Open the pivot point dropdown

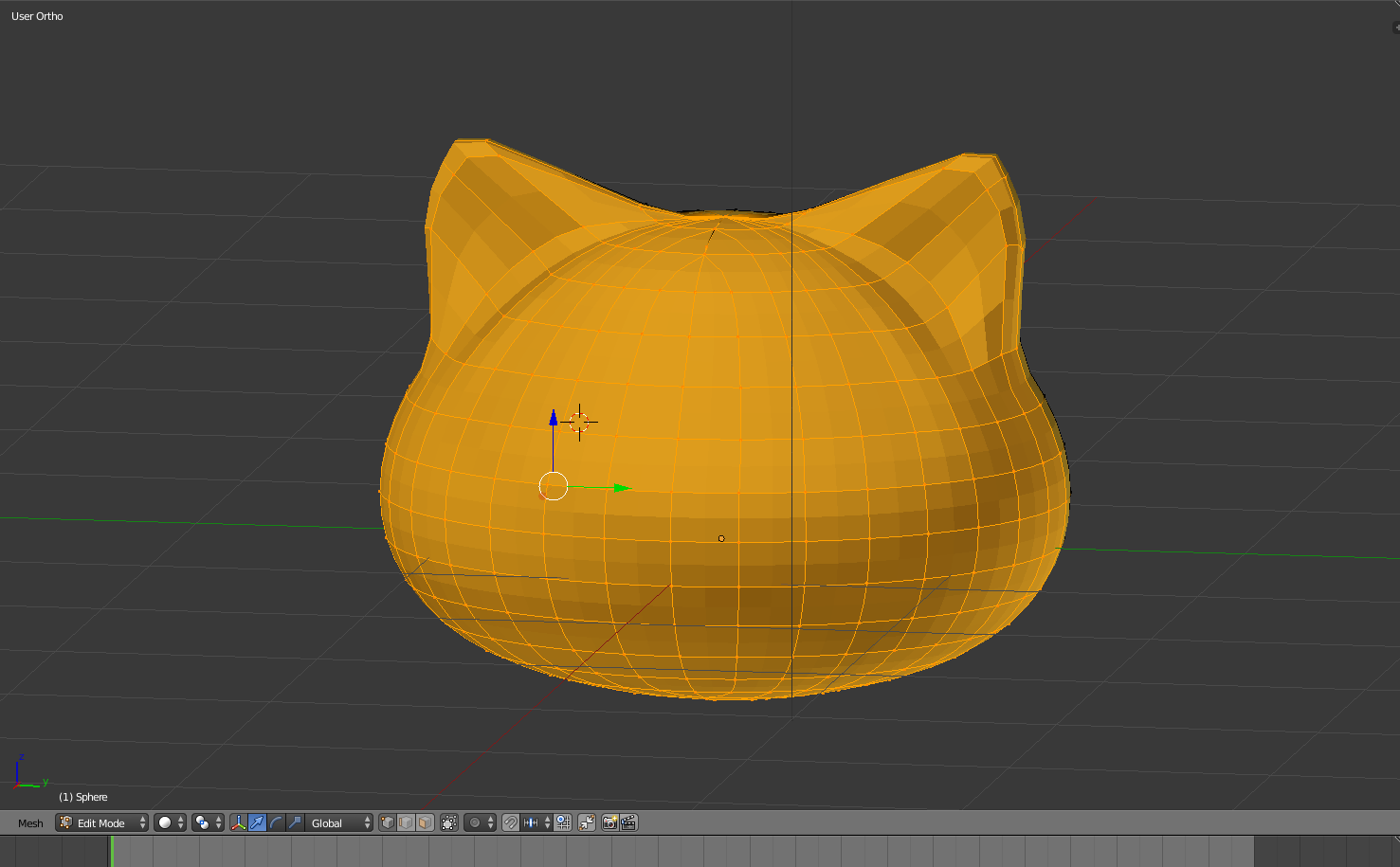[x=208, y=823]
